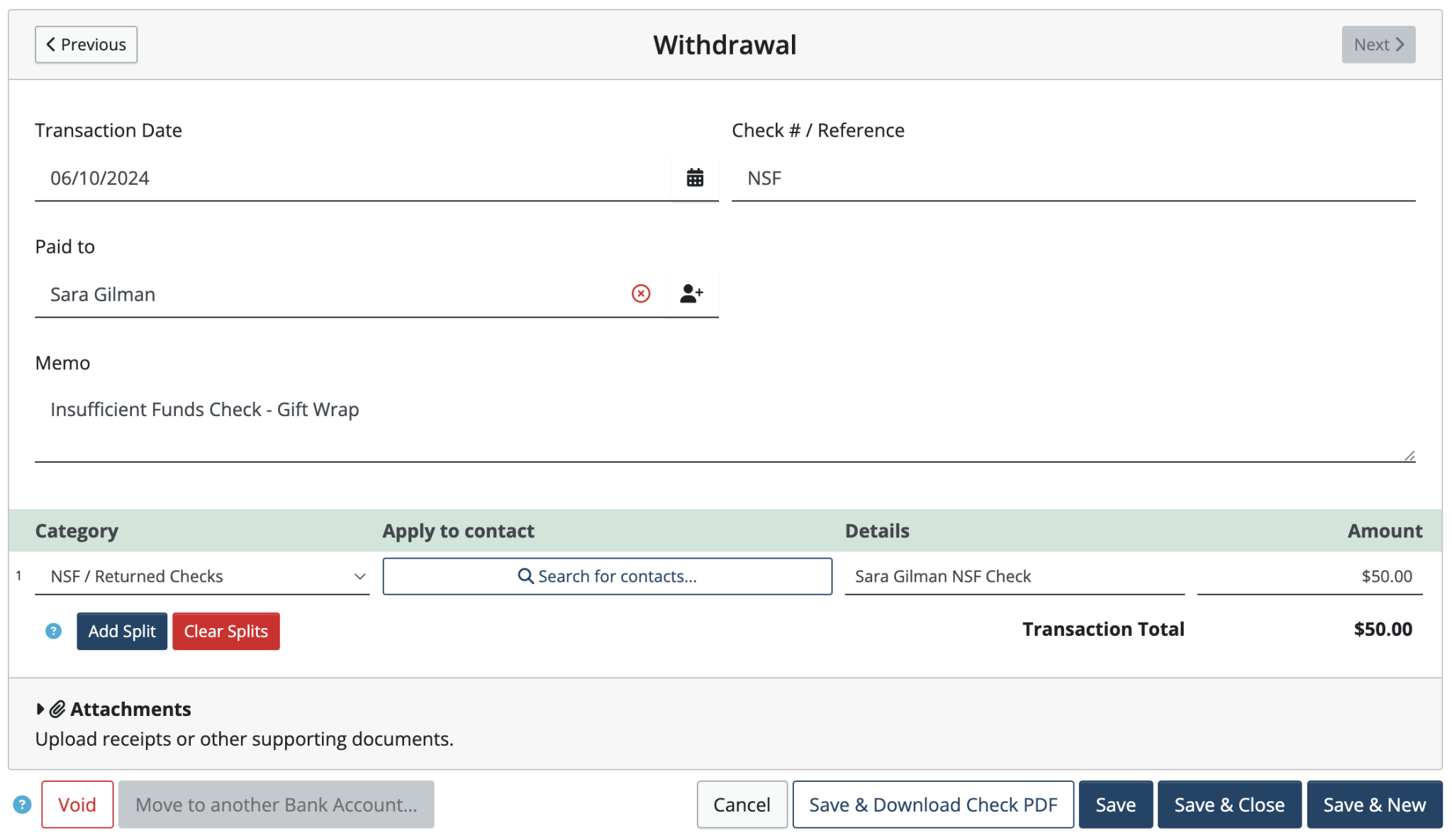Click the help icon beside Add Split
The height and width of the screenshot is (840, 1452).
(x=53, y=631)
